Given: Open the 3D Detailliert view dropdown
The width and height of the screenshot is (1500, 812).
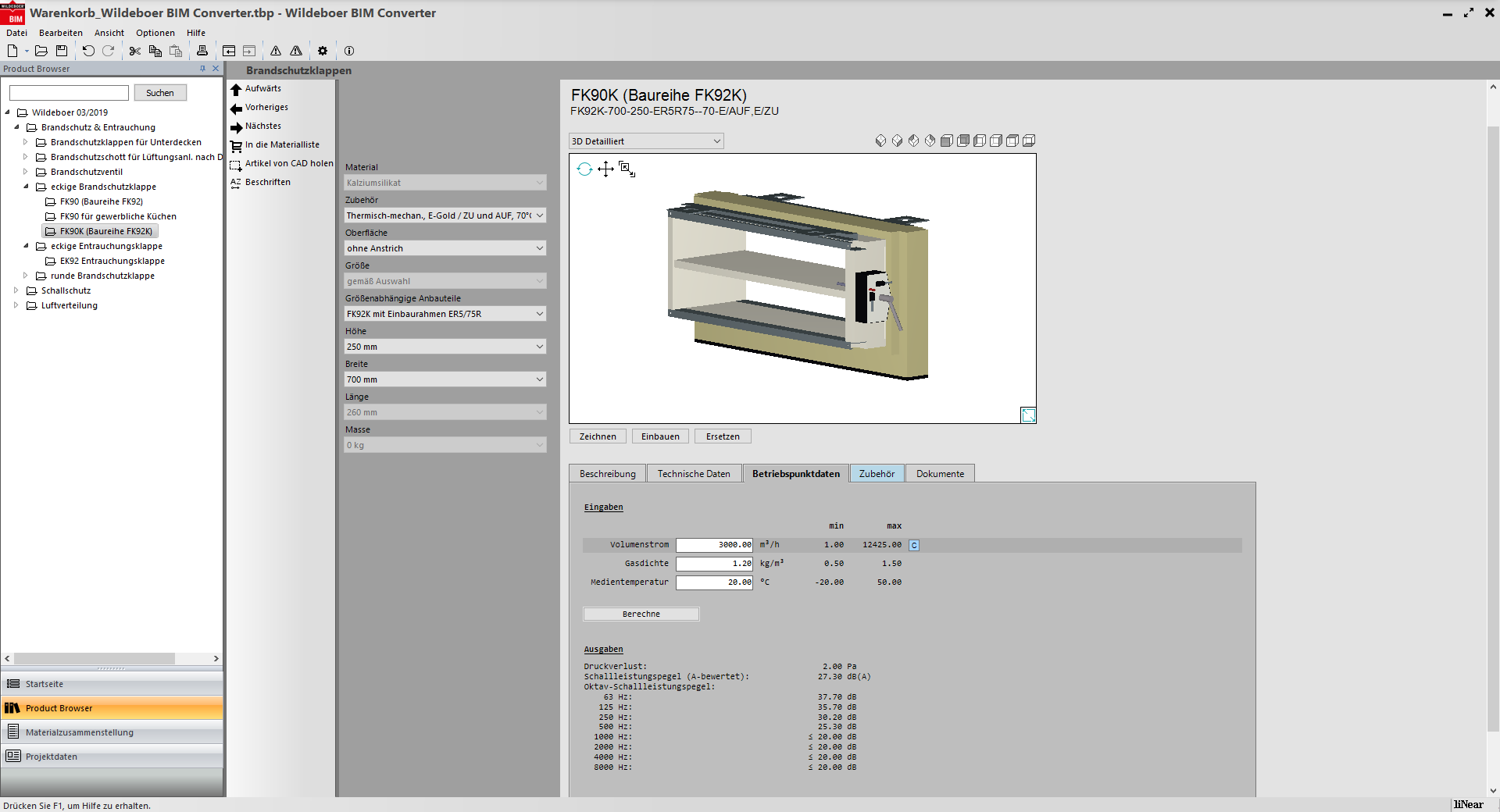Looking at the screenshot, I should point(646,141).
